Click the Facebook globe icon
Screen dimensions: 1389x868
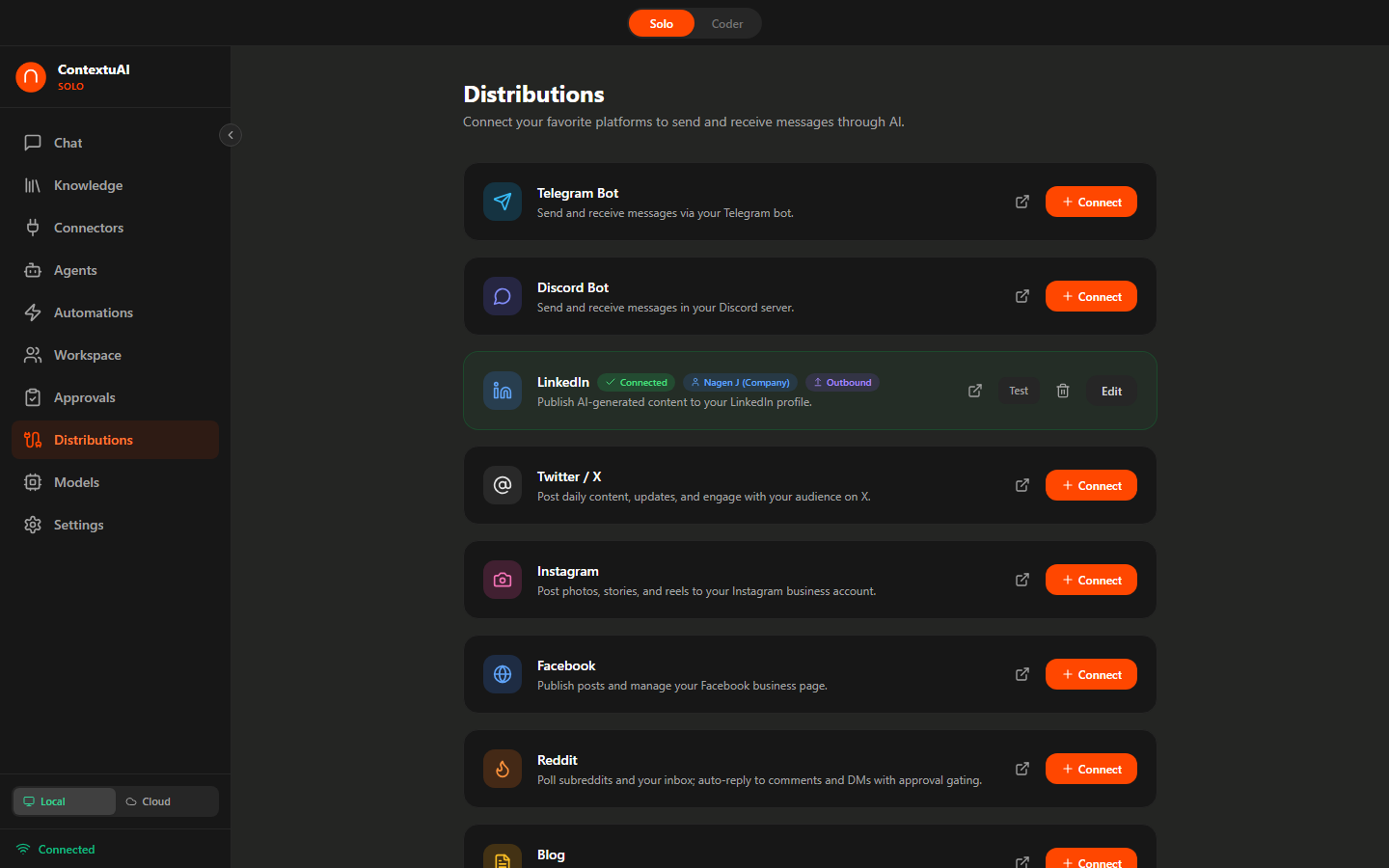[503, 674]
